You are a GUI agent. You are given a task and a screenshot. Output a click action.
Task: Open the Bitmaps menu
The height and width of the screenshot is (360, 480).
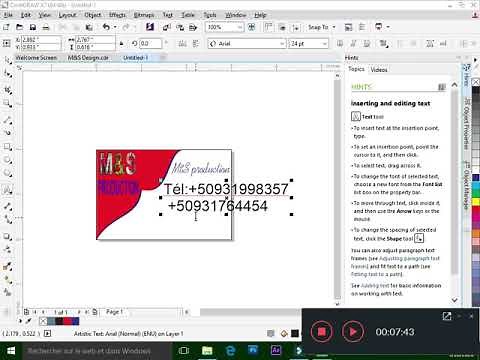144,15
